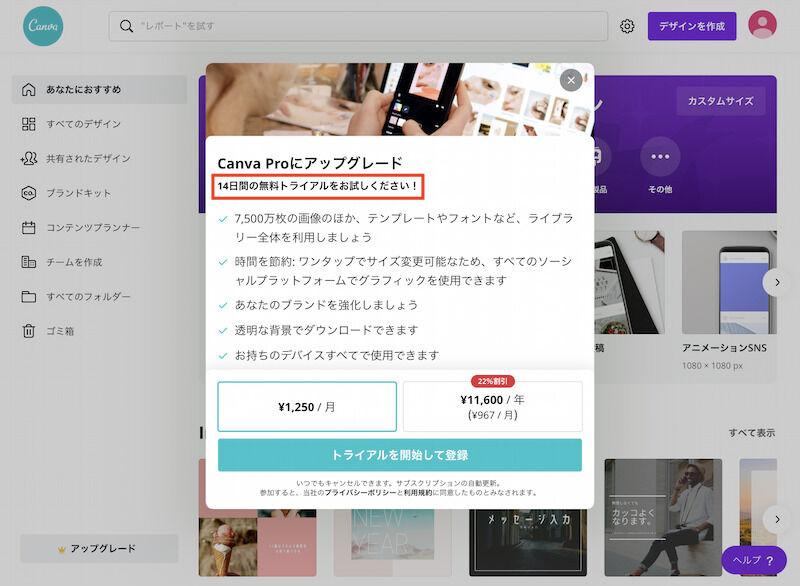Click デザインを作成 button
Viewport: 800px width, 586px height.
pos(692,26)
